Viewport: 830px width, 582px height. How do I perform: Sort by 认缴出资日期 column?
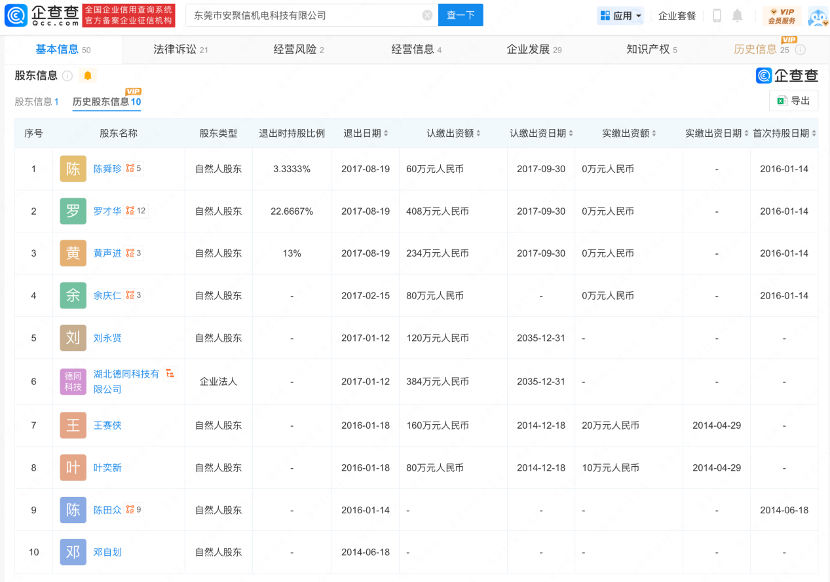pos(571,133)
